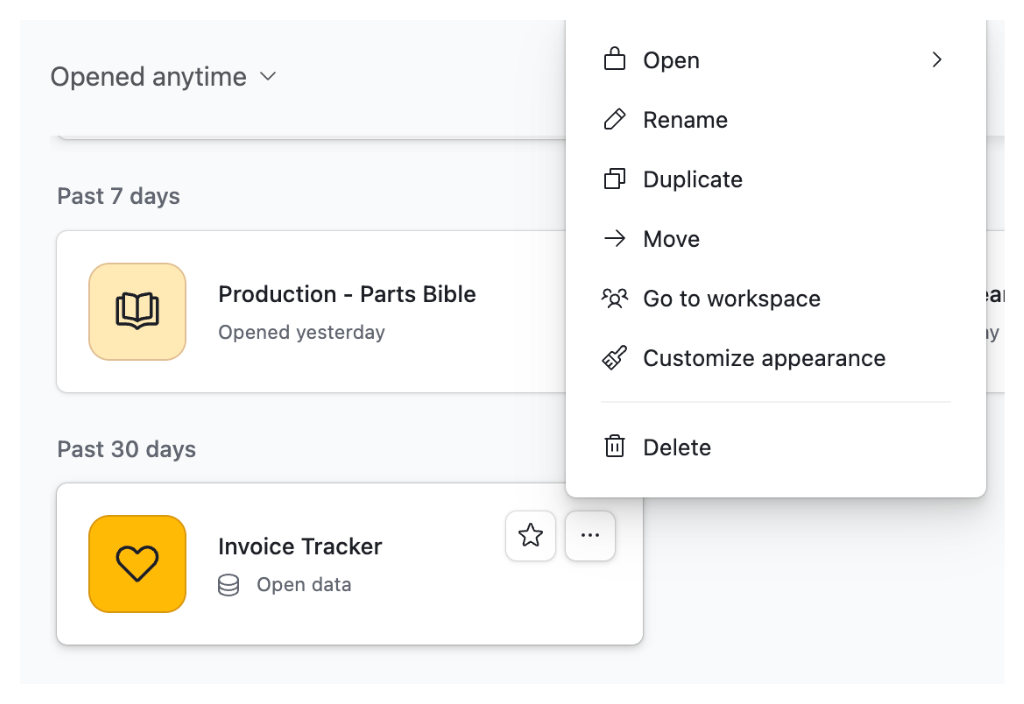Click the book icon for Production - Parts Bible
The width and height of the screenshot is (1024, 704).
point(137,312)
